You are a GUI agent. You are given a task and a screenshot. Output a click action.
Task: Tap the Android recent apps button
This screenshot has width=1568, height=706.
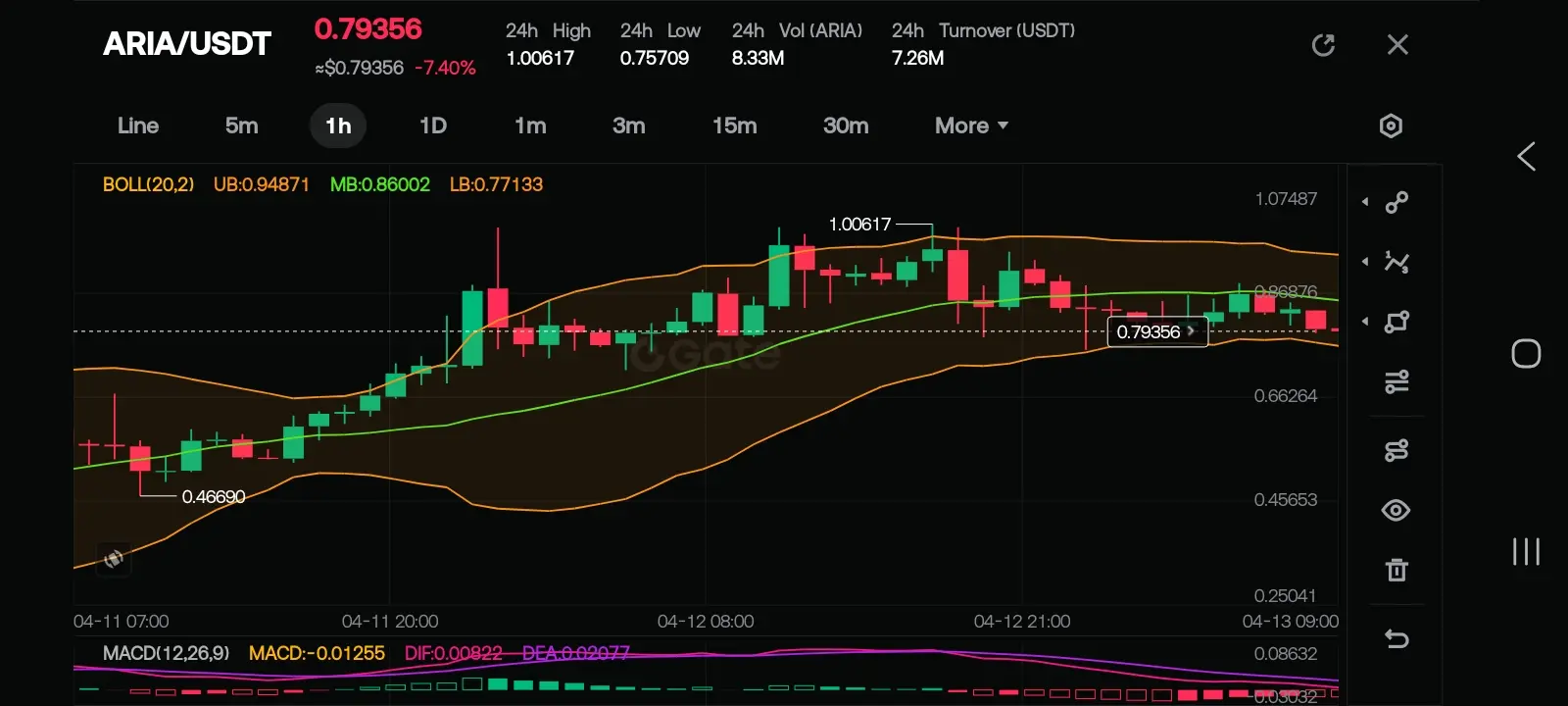1526,551
